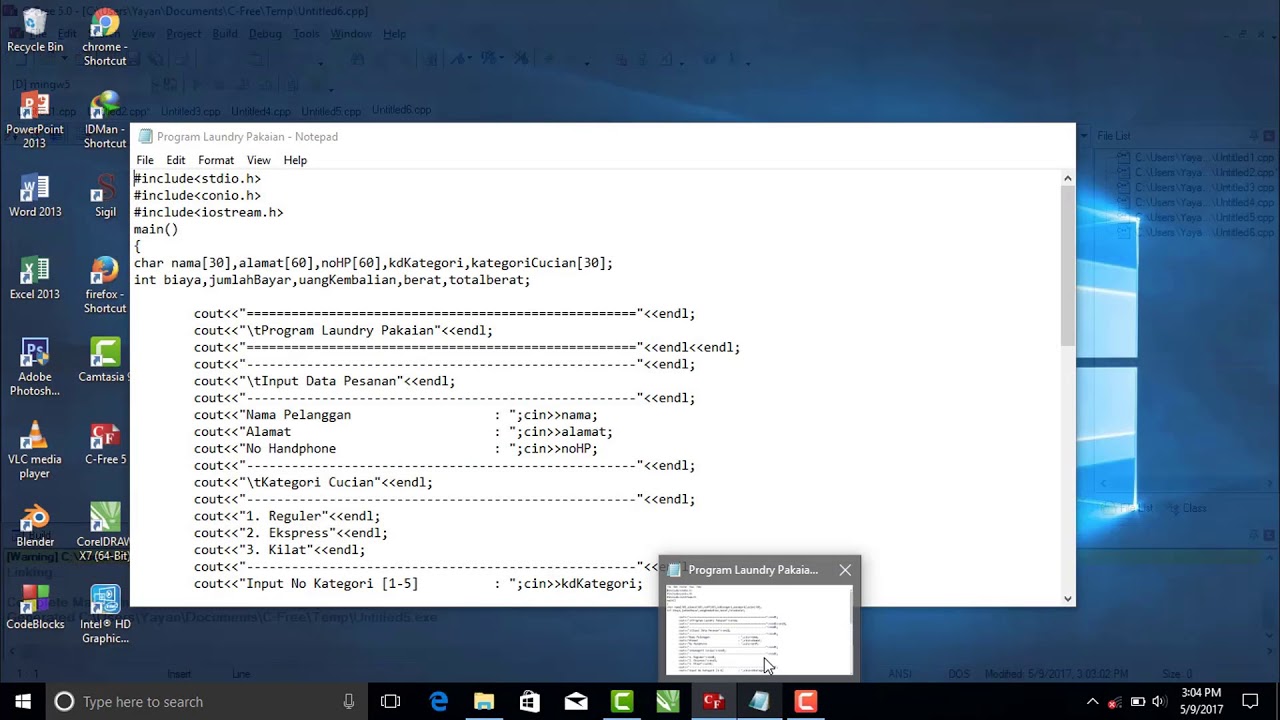Select the Camtasia 9 desktop icon
1280x720 pixels.
point(104,360)
